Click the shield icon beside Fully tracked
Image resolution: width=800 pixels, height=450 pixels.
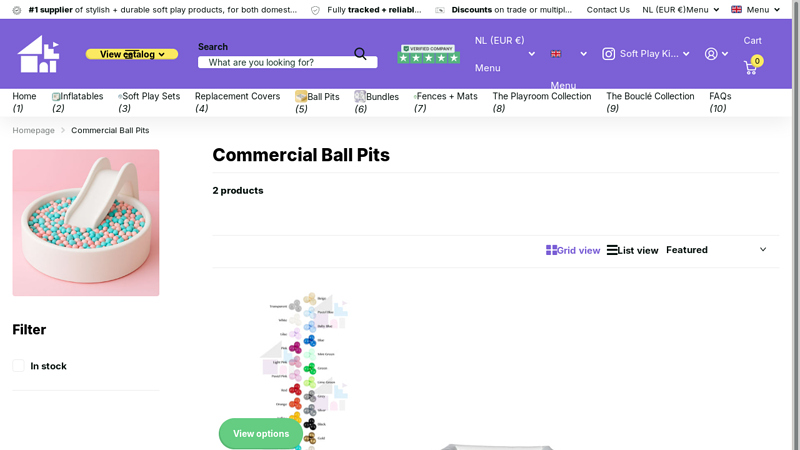tap(315, 10)
